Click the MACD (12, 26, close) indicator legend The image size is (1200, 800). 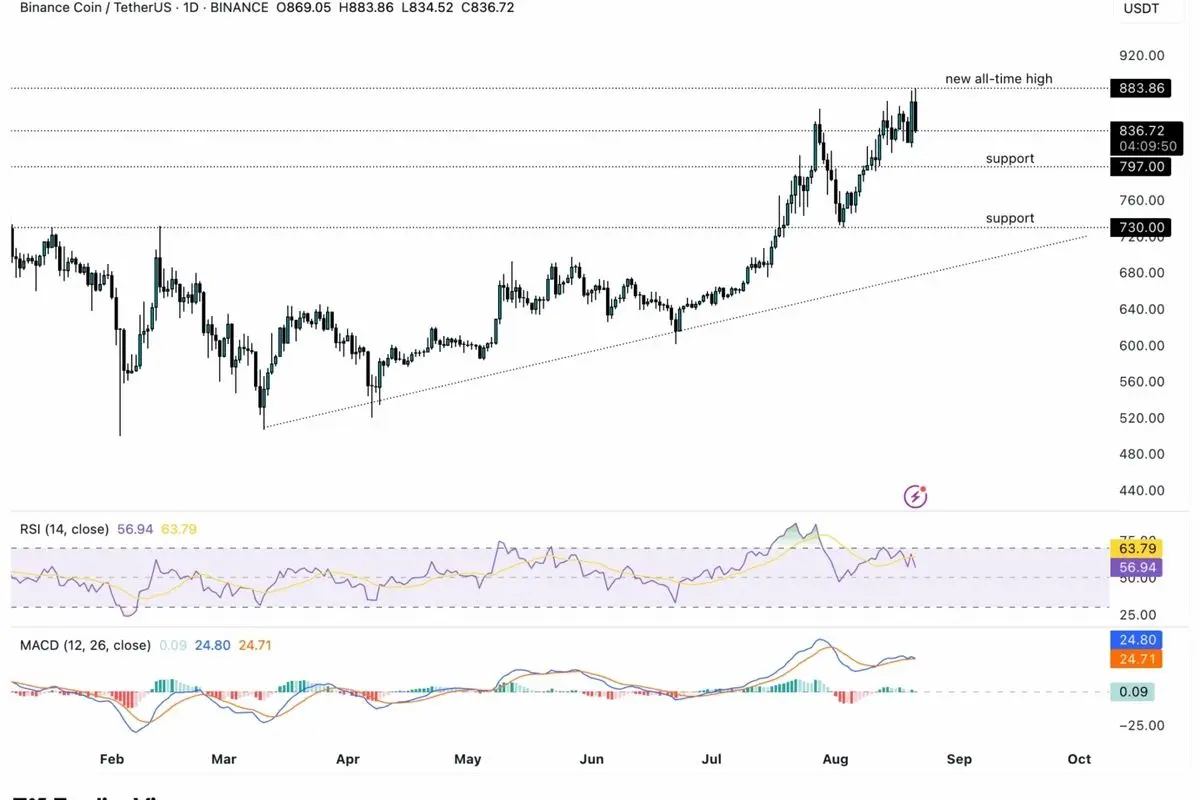(85, 645)
